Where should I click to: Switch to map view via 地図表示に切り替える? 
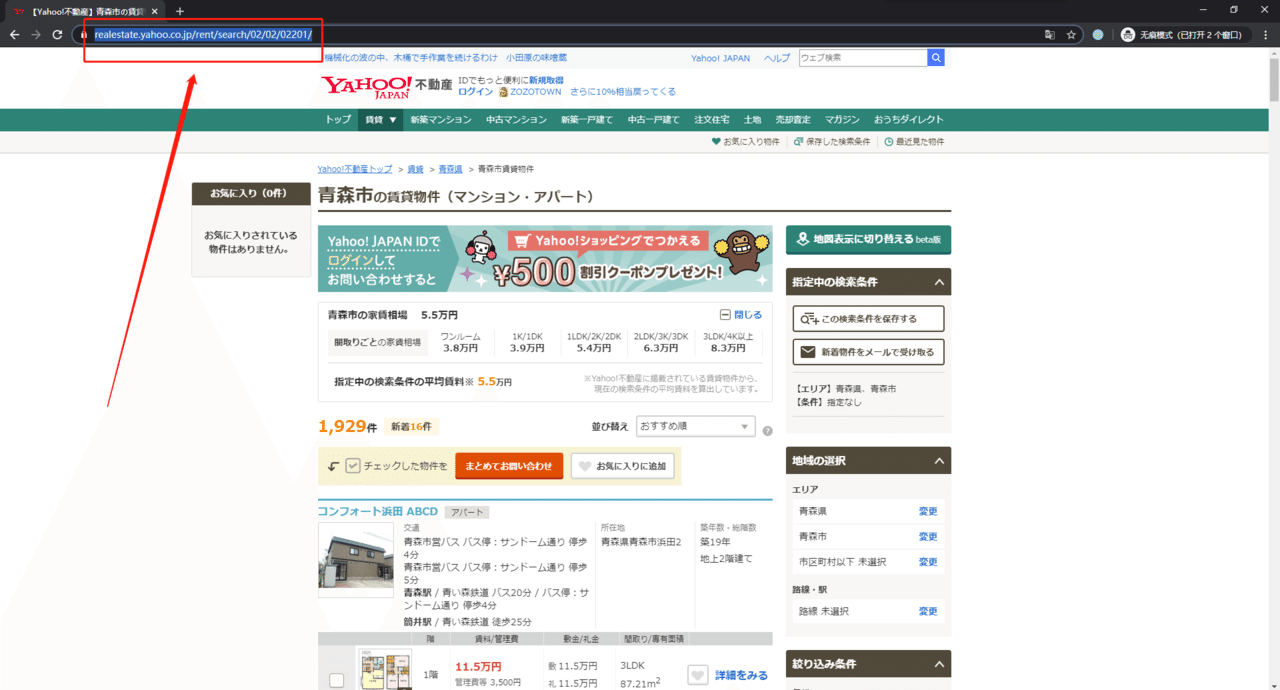pyautogui.click(x=868, y=240)
